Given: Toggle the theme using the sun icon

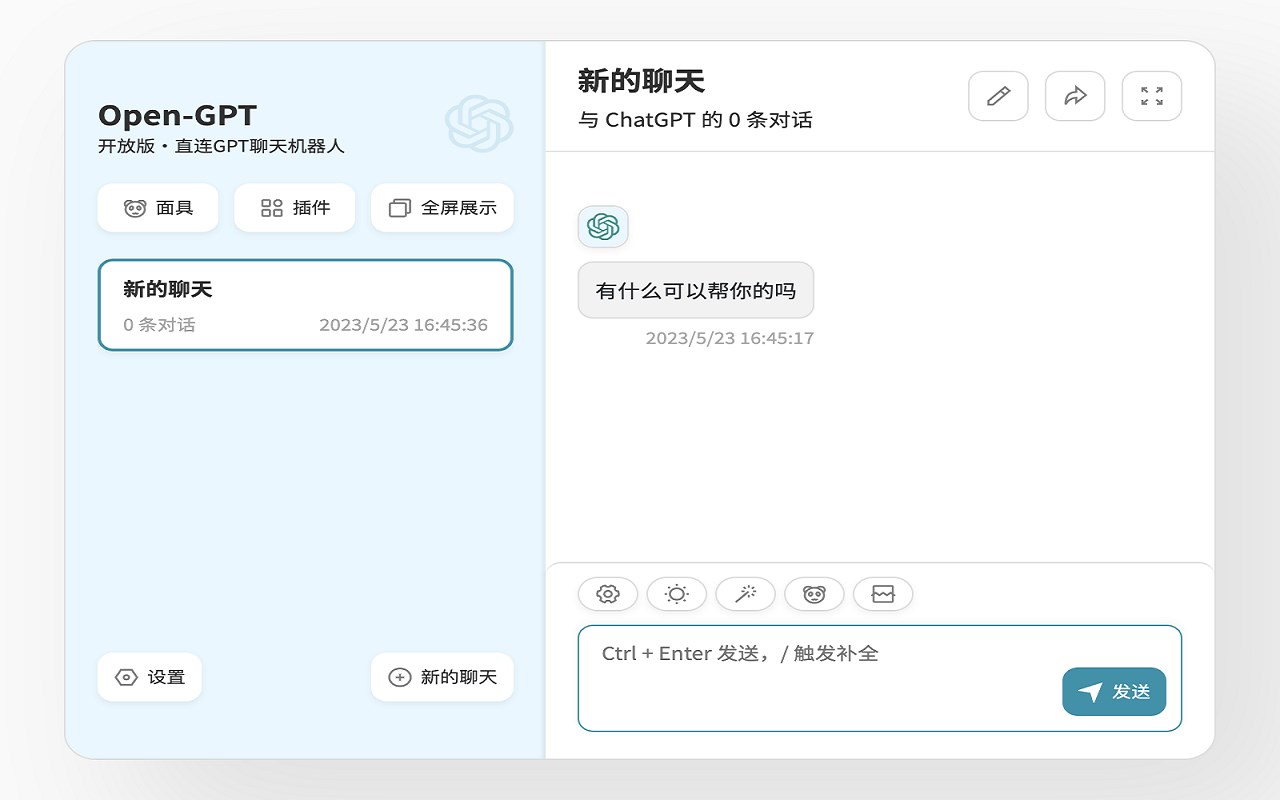Looking at the screenshot, I should 676,593.
